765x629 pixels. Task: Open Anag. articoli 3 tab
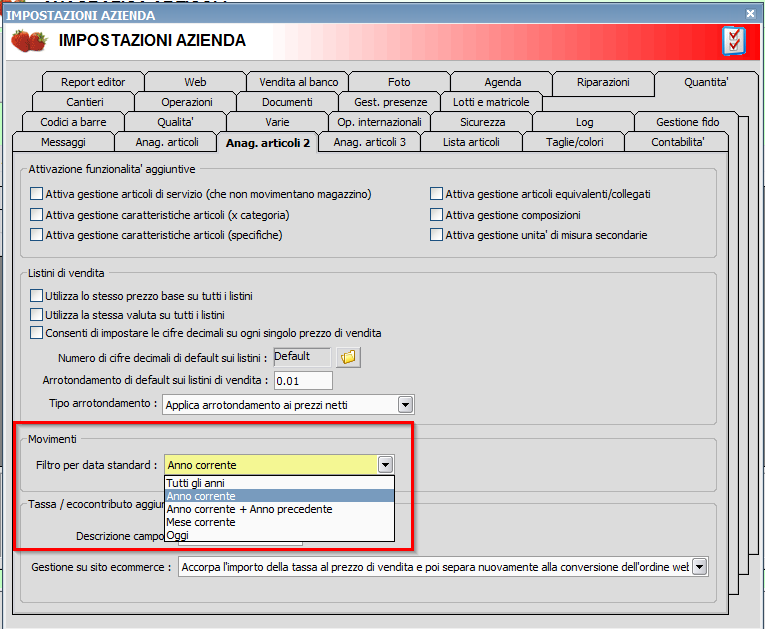[x=369, y=142]
